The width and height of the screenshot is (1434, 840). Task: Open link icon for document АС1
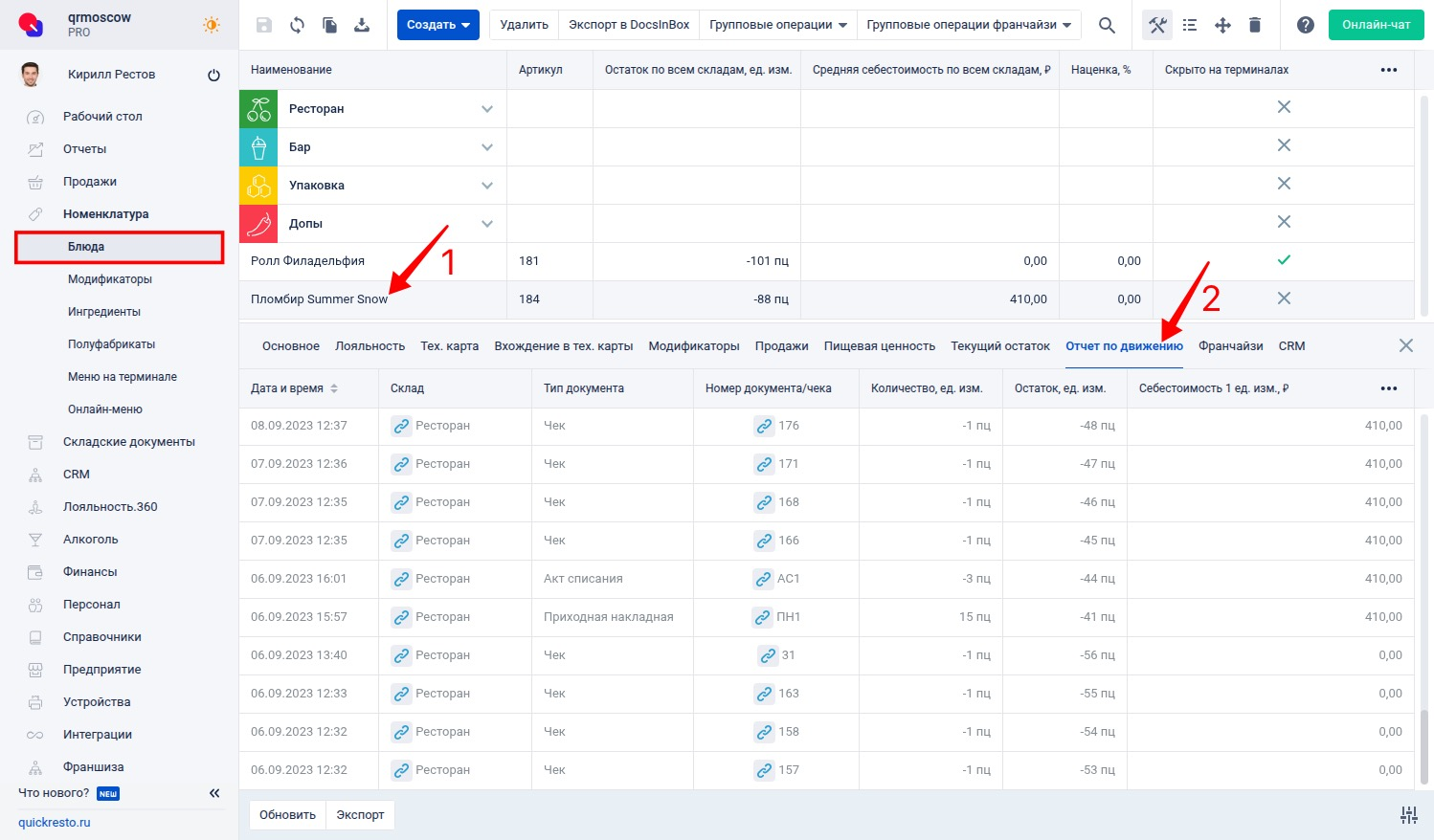(762, 579)
